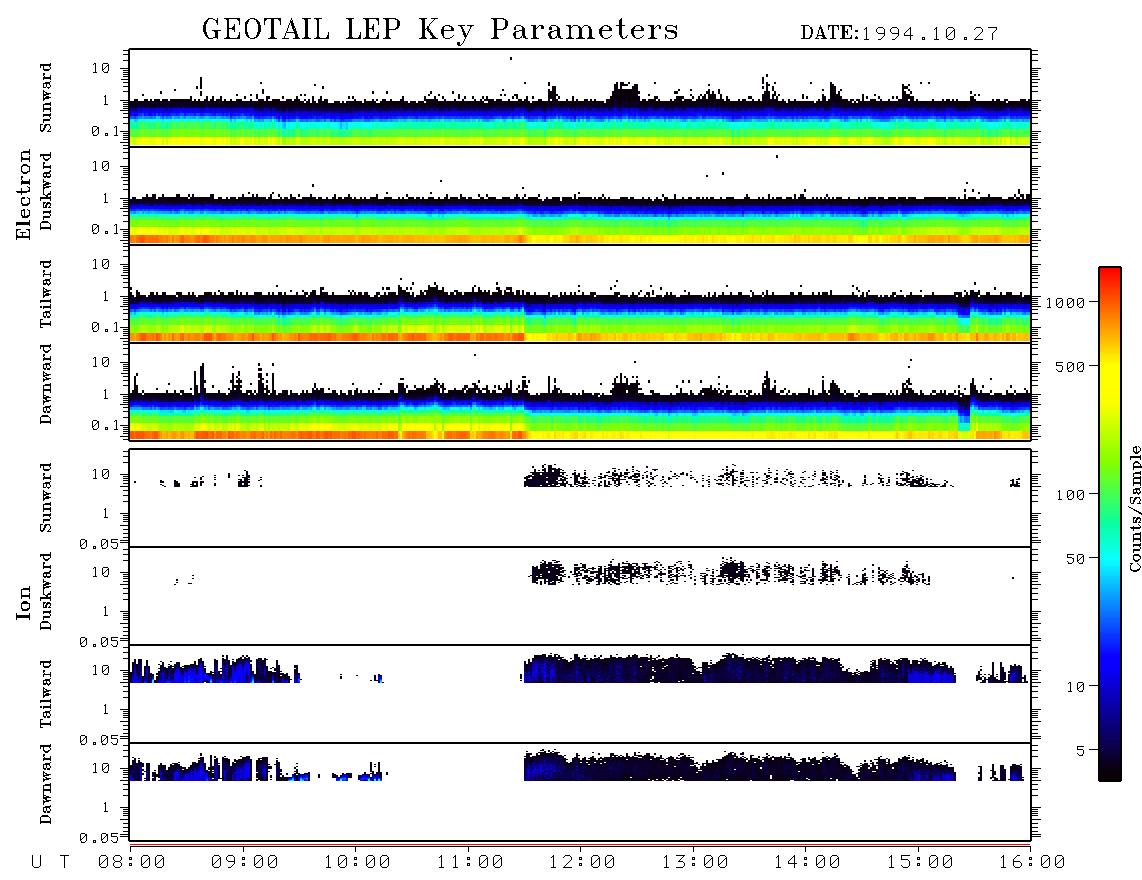Click the '0.05' tick of Ion Sunward axis

coord(99,543)
